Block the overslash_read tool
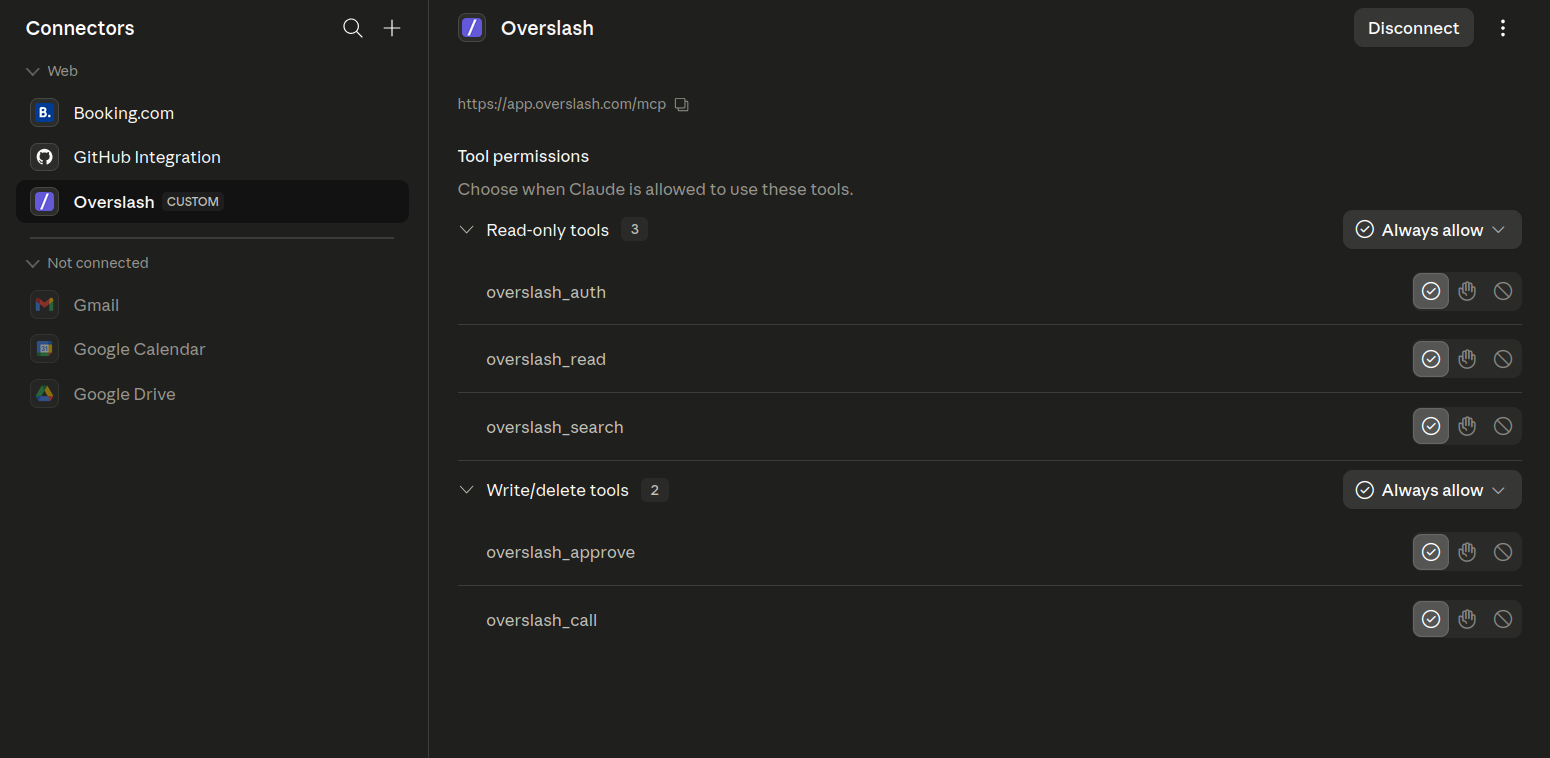The height and width of the screenshot is (758, 1550). coord(1503,358)
